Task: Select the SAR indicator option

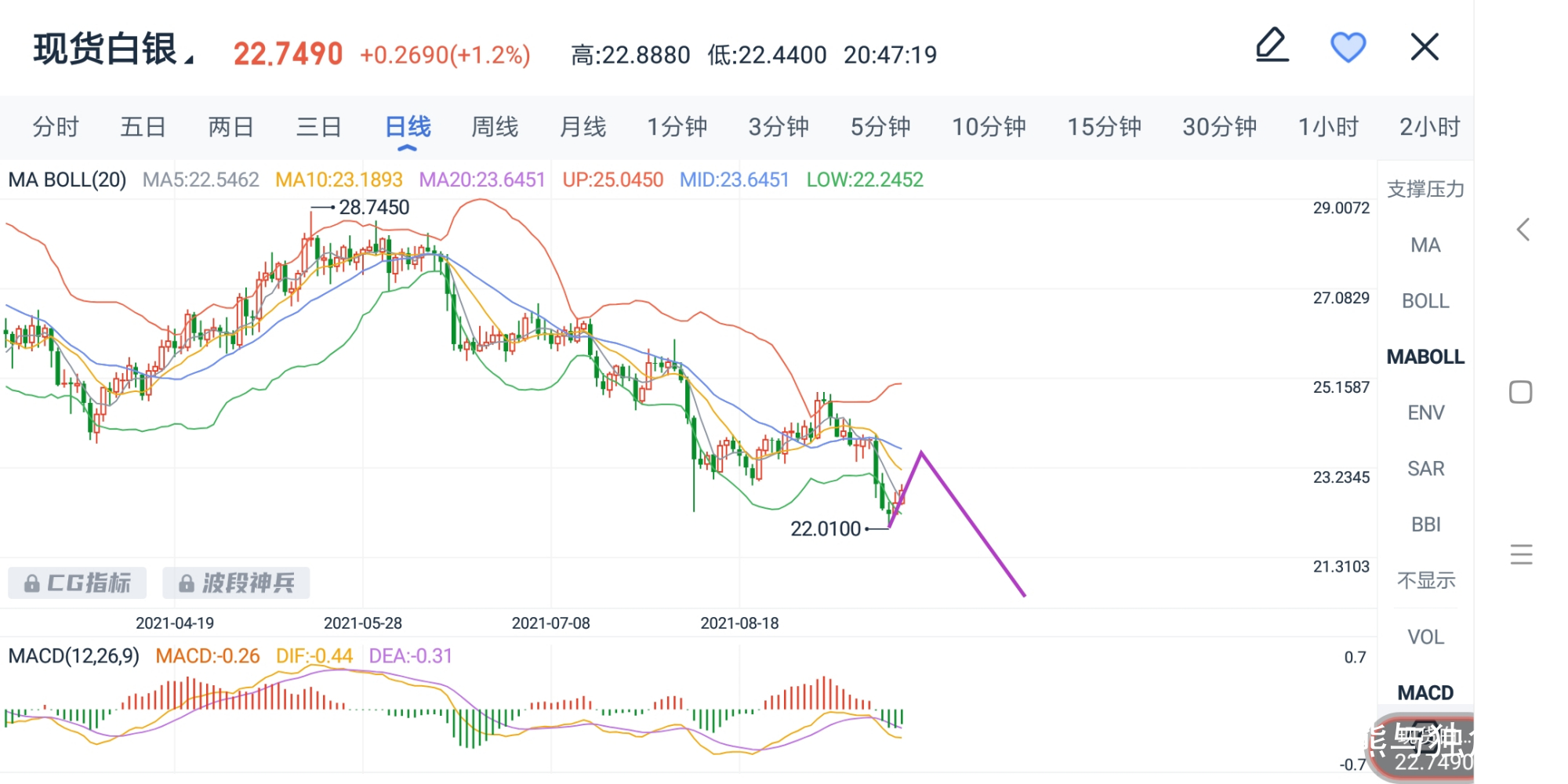Action: point(1425,469)
